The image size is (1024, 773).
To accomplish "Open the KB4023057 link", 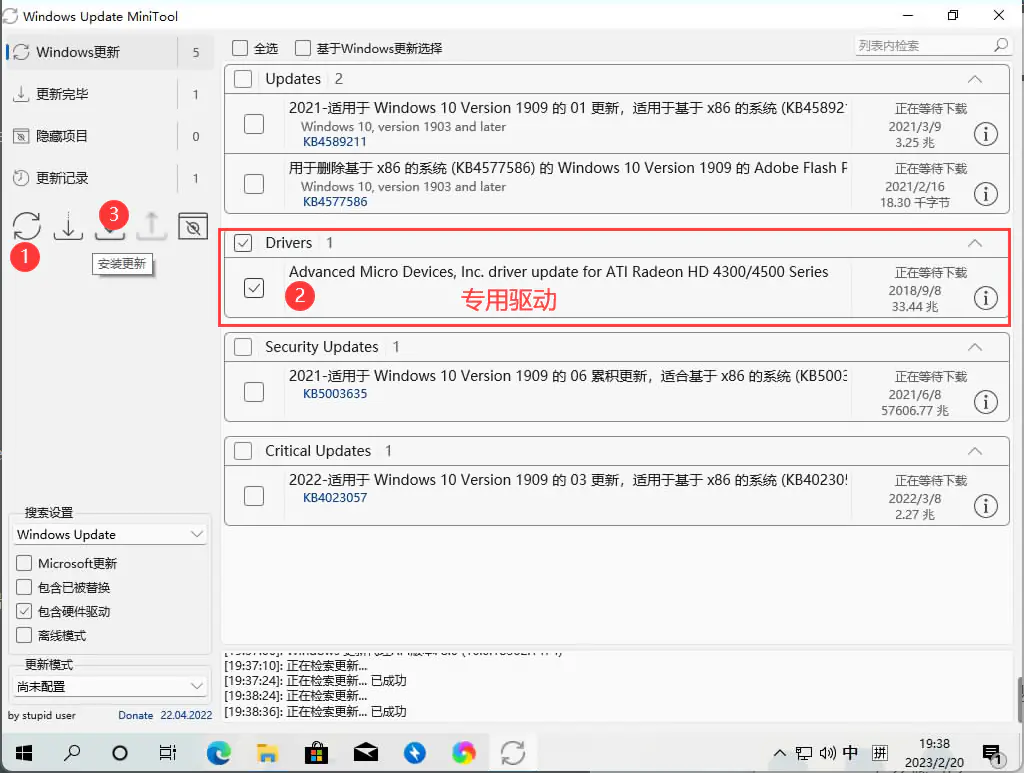I will [335, 498].
